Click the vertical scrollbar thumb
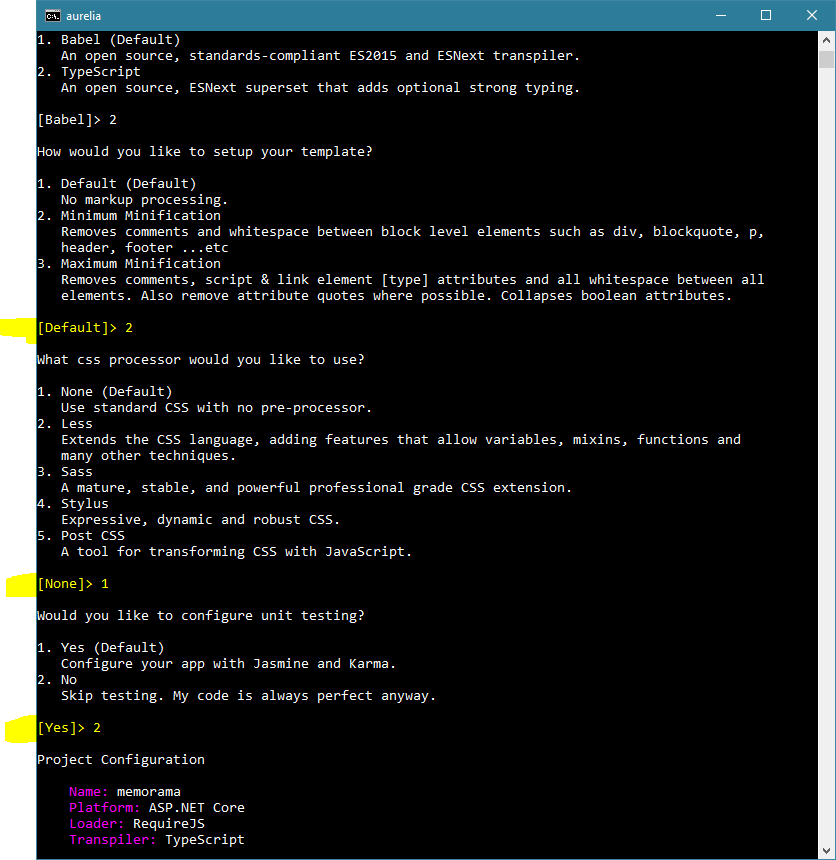 point(827,59)
